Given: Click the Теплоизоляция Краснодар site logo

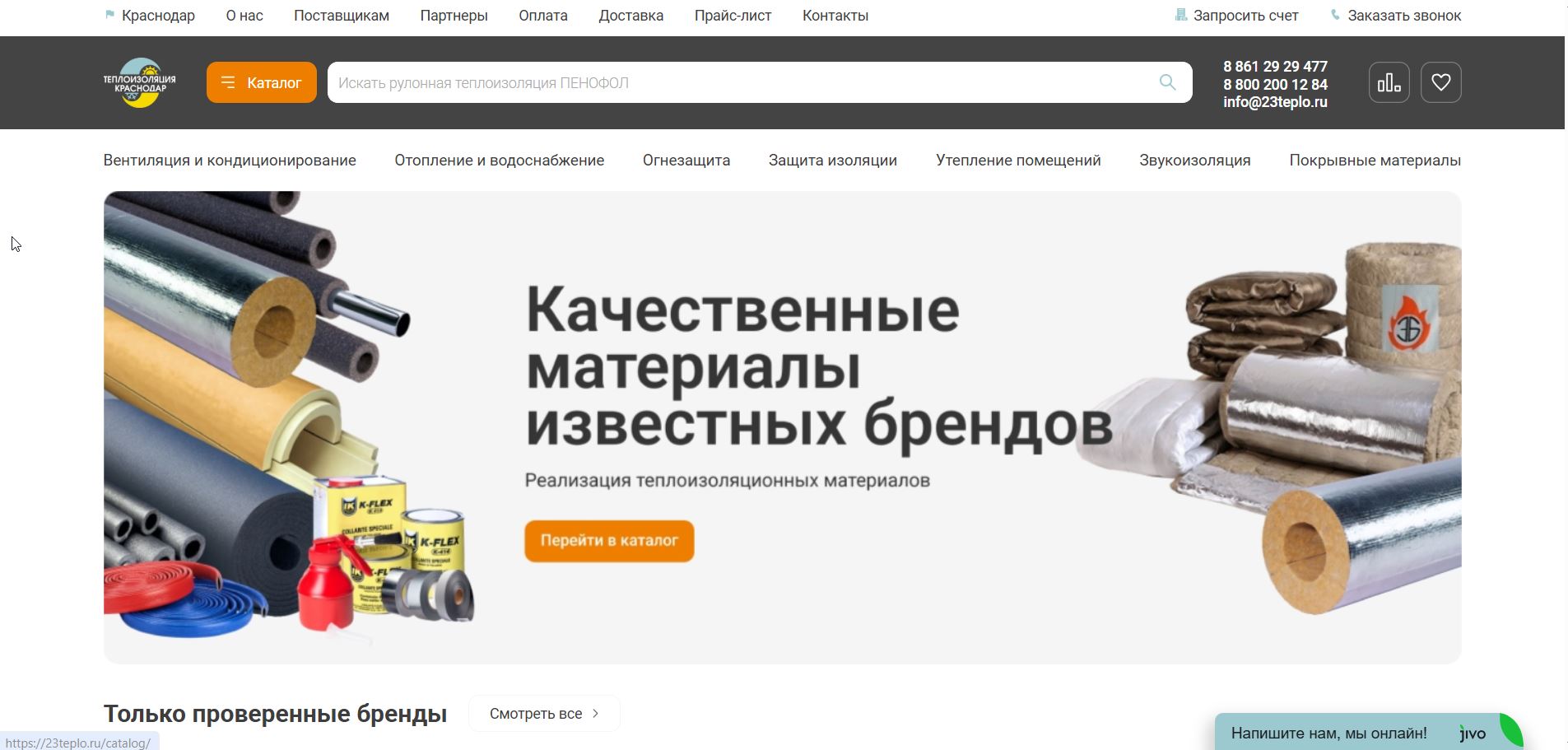Looking at the screenshot, I should point(139,82).
